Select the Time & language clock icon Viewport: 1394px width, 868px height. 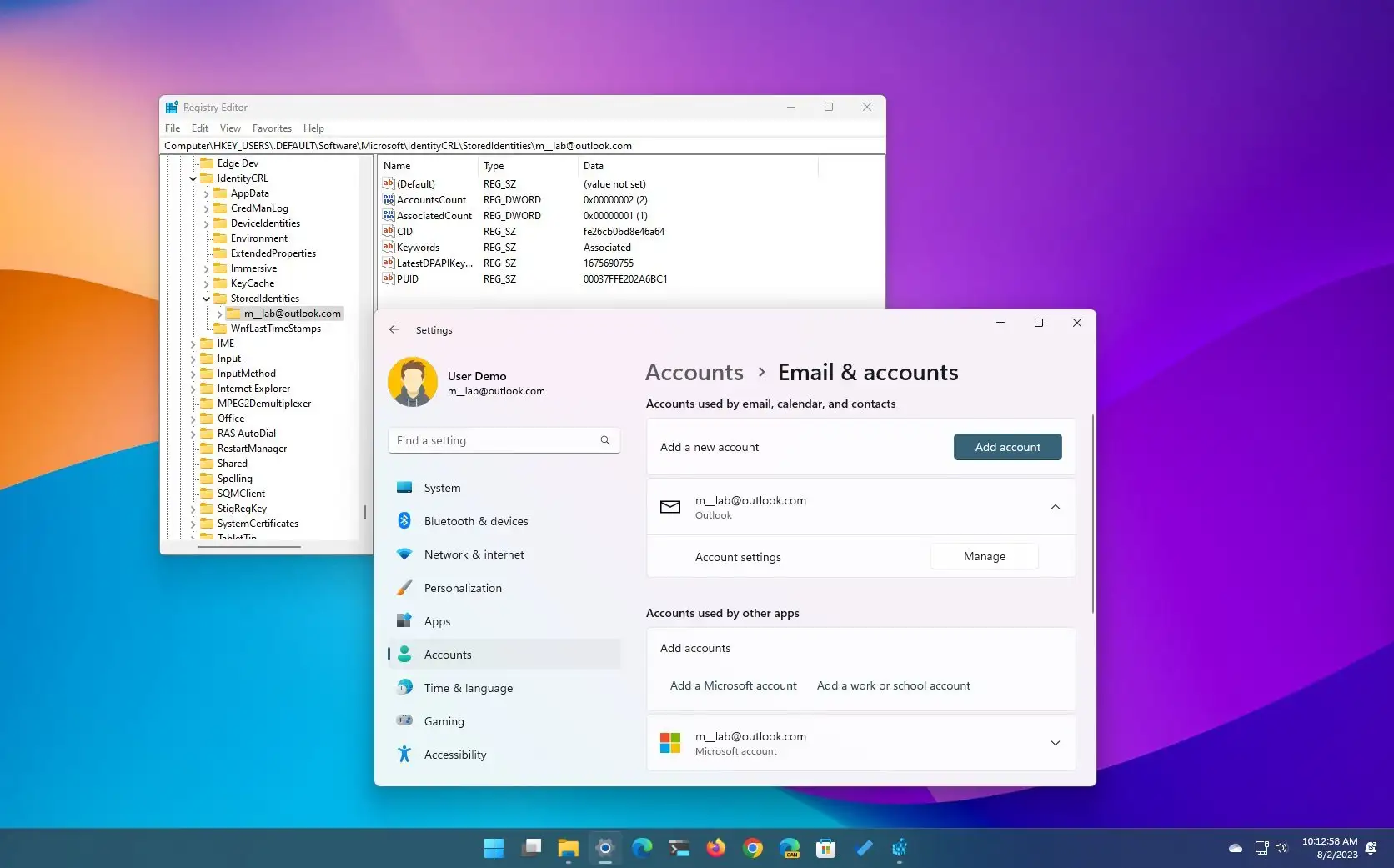coord(405,687)
